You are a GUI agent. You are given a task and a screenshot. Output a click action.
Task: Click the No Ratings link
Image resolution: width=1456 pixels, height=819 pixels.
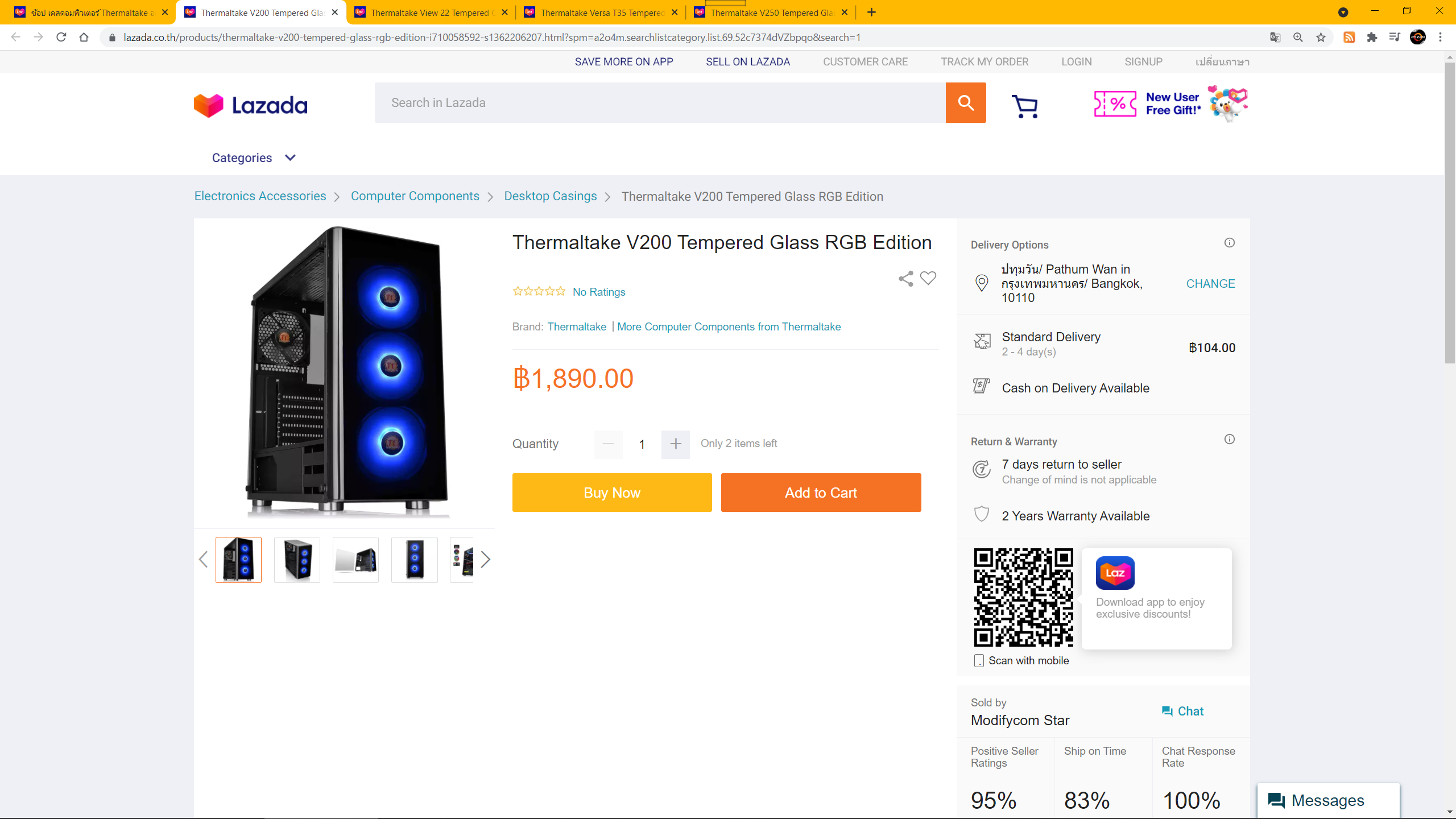pos(599,292)
